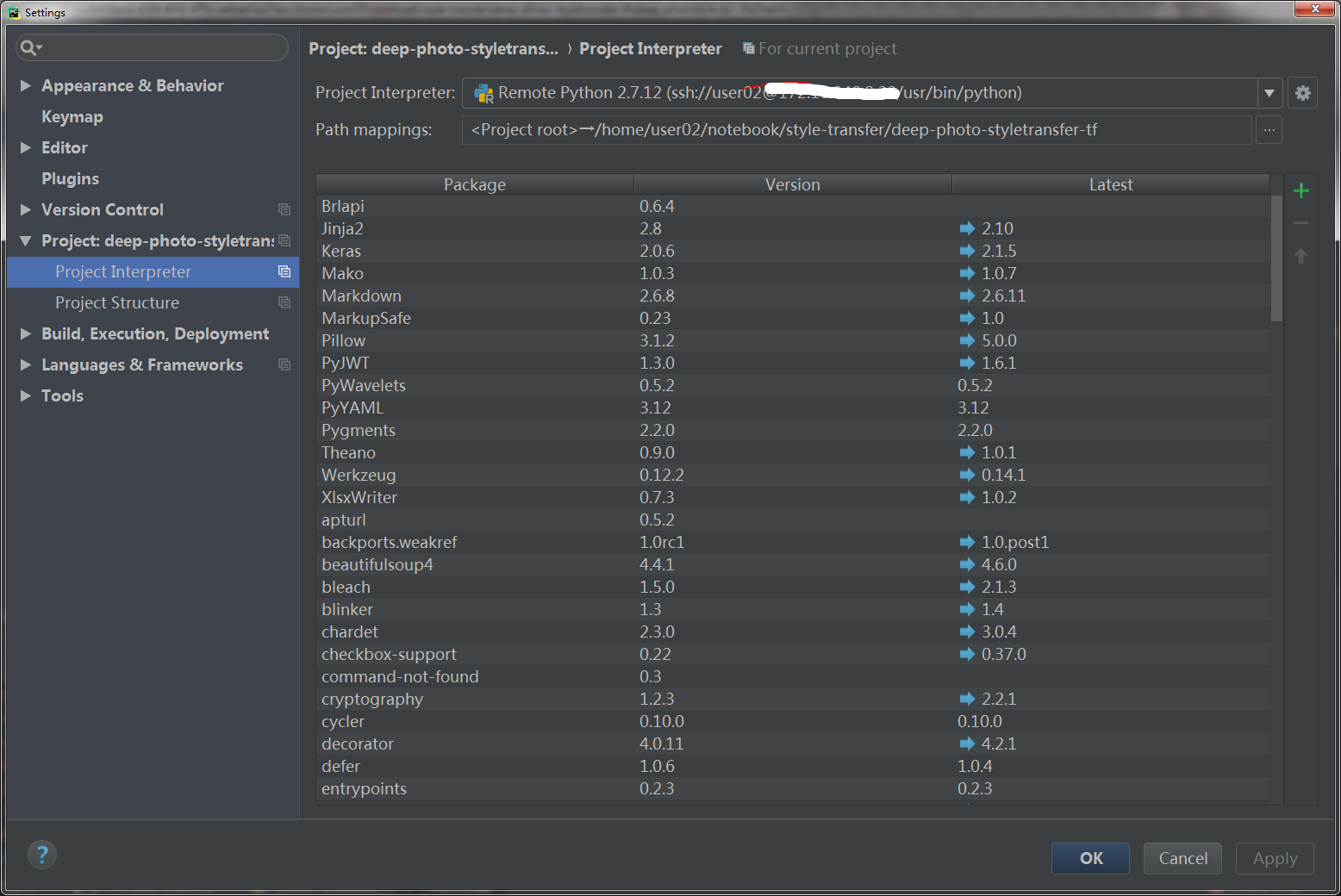The height and width of the screenshot is (896, 1341).
Task: Select the checkbox-support package row
Action: pos(793,654)
